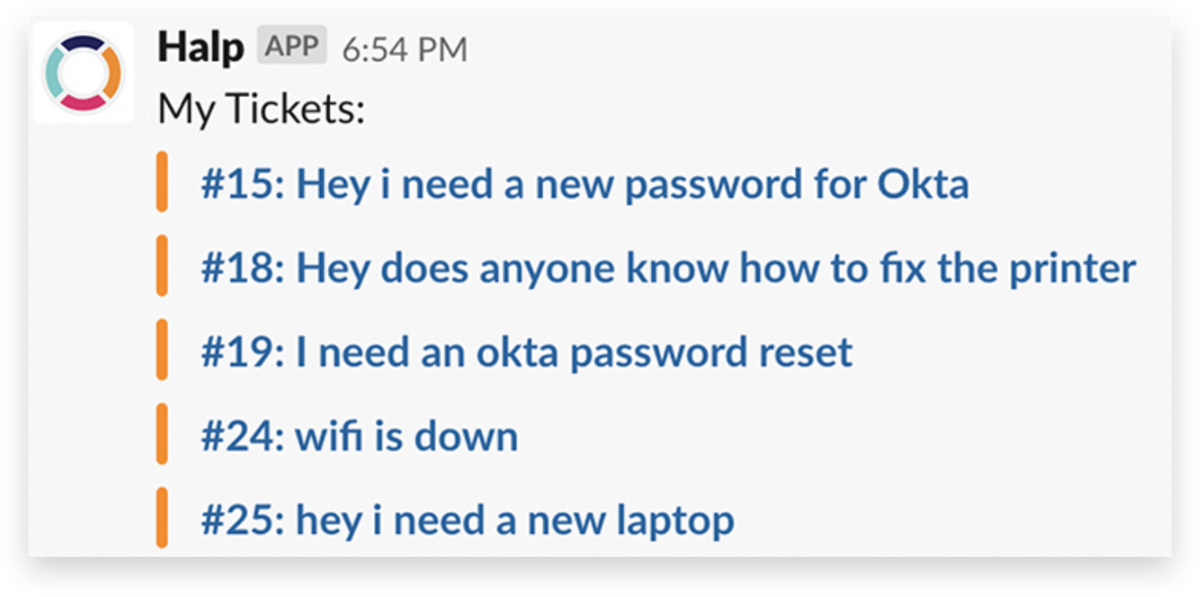Select the orange bar beside ticket #19

tap(162, 349)
